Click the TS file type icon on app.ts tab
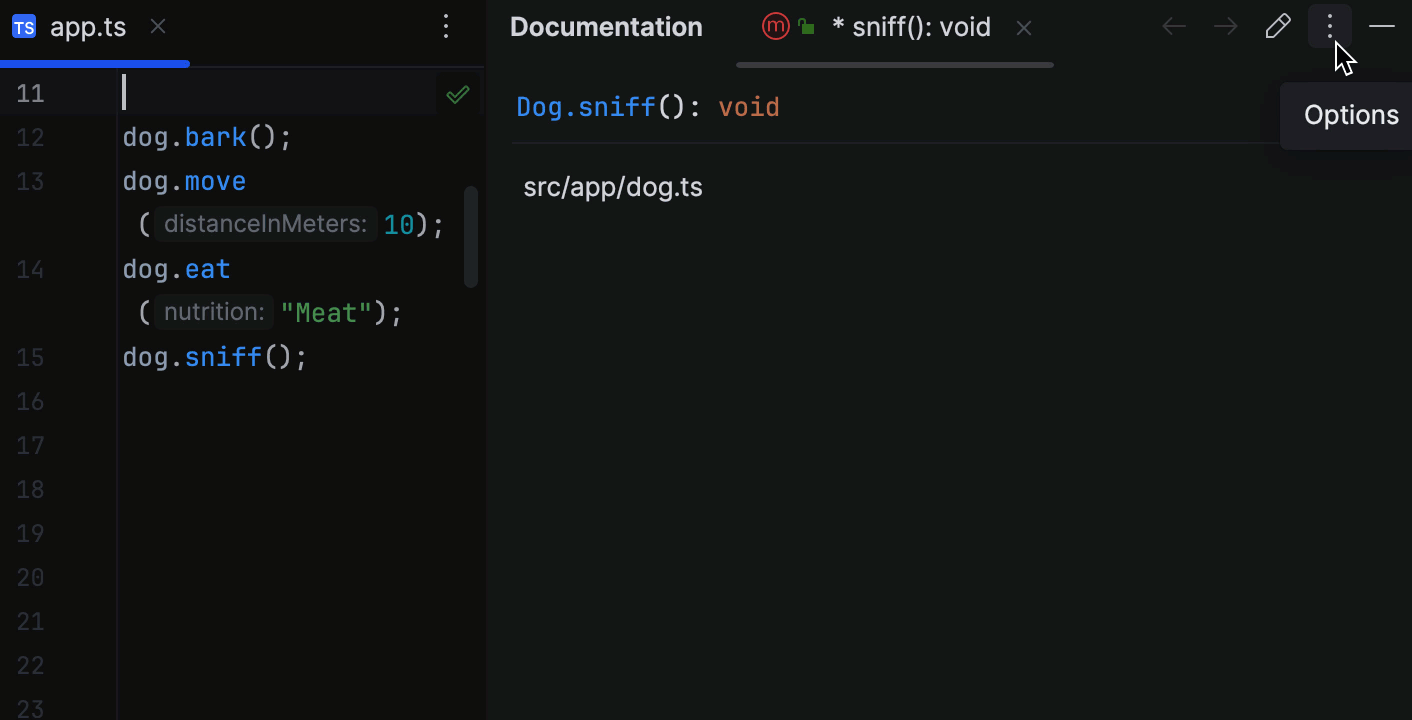The width and height of the screenshot is (1412, 720). point(22,27)
